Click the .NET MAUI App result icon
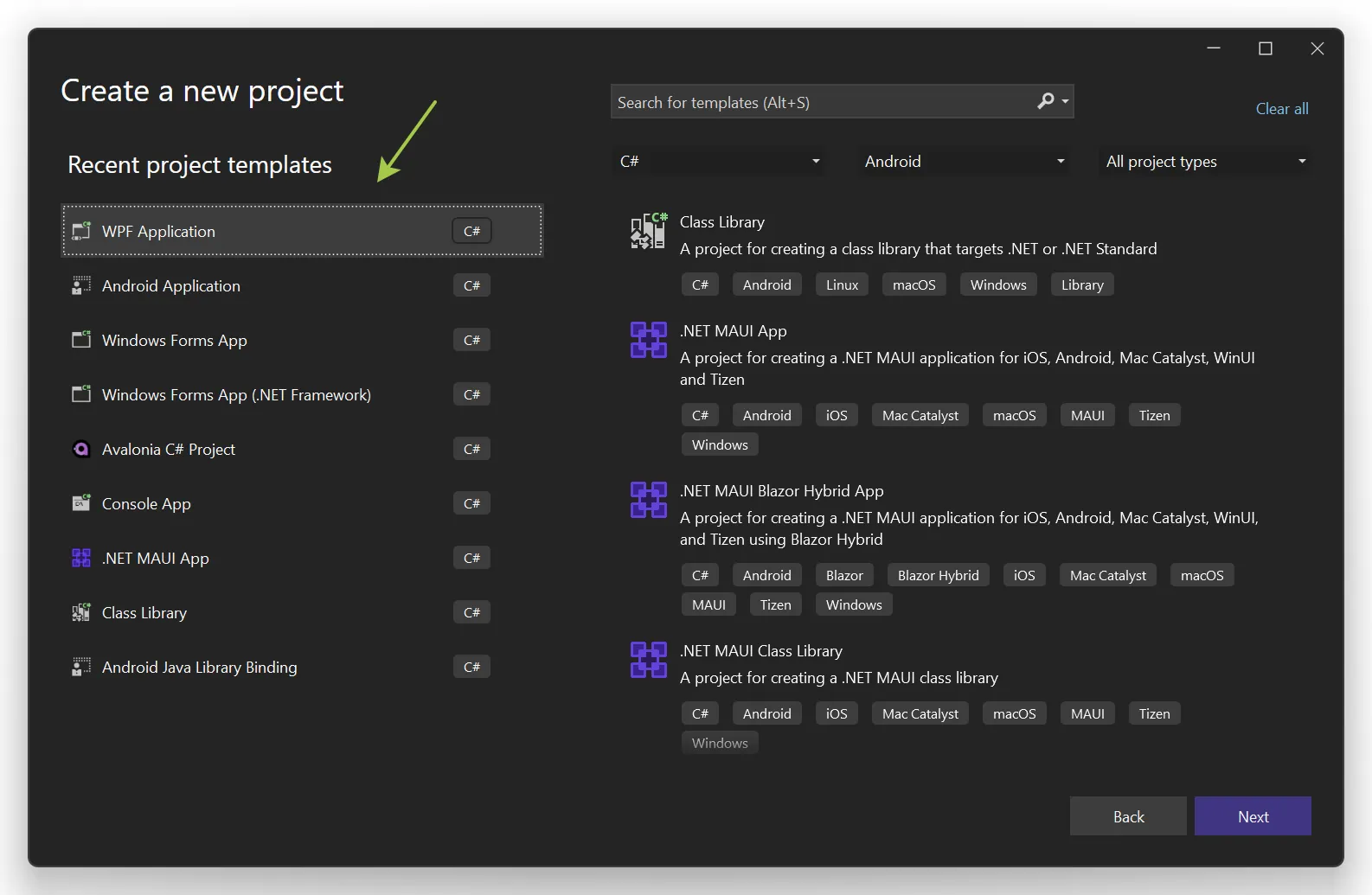 tap(649, 340)
